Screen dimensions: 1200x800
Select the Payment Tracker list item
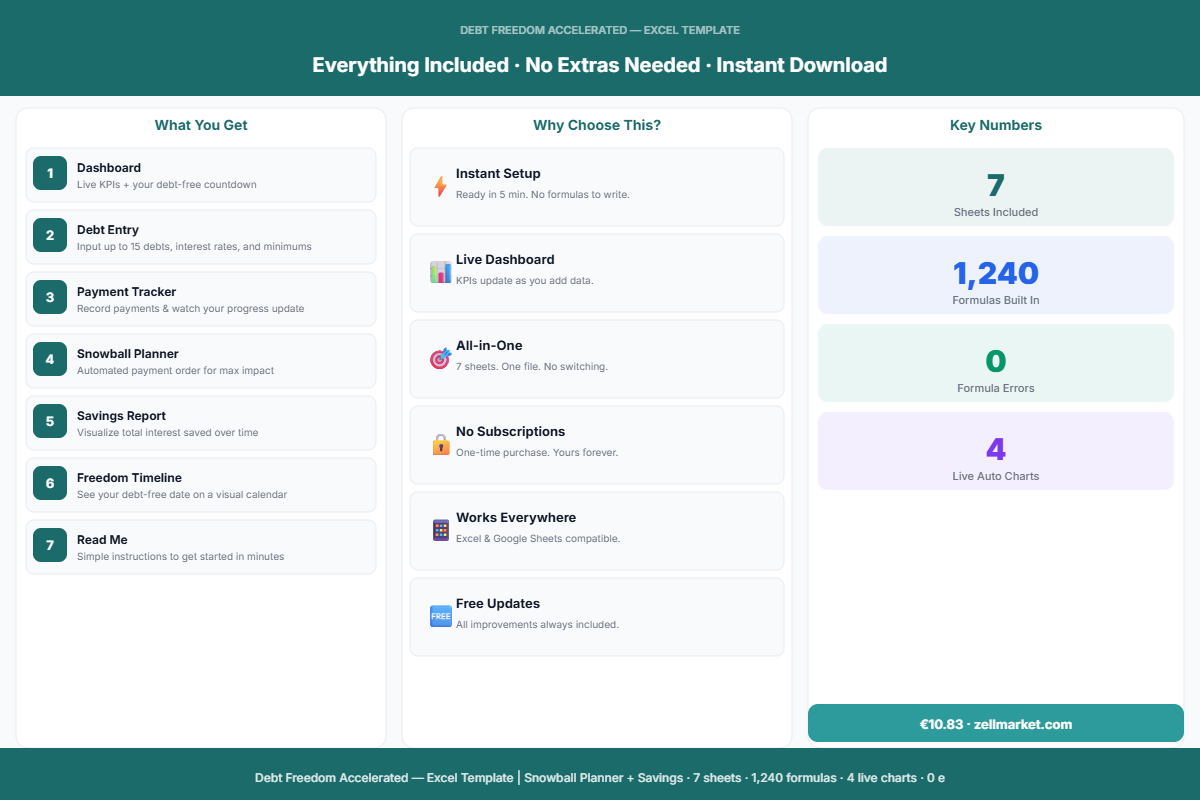tap(201, 299)
